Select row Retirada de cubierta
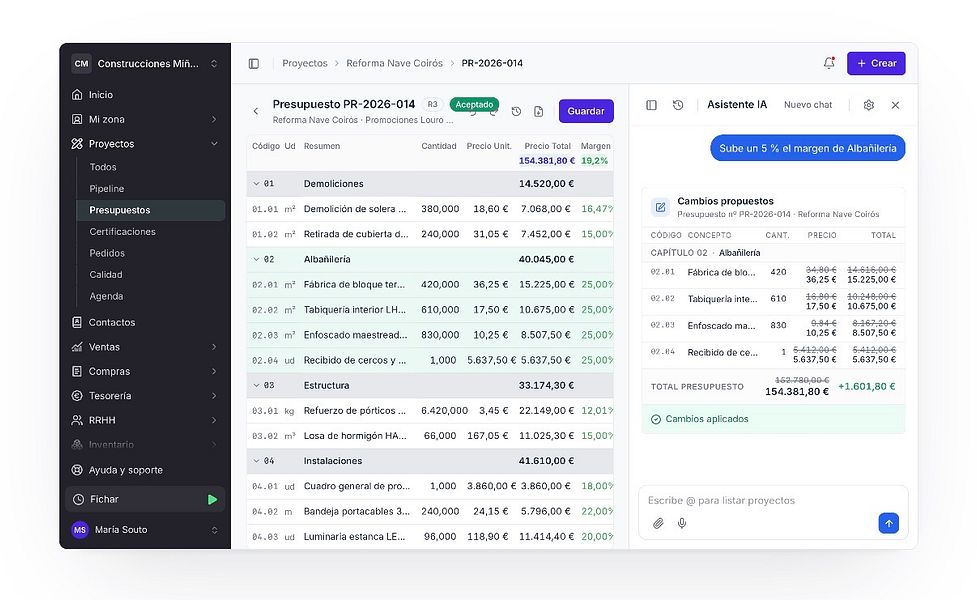 point(430,234)
